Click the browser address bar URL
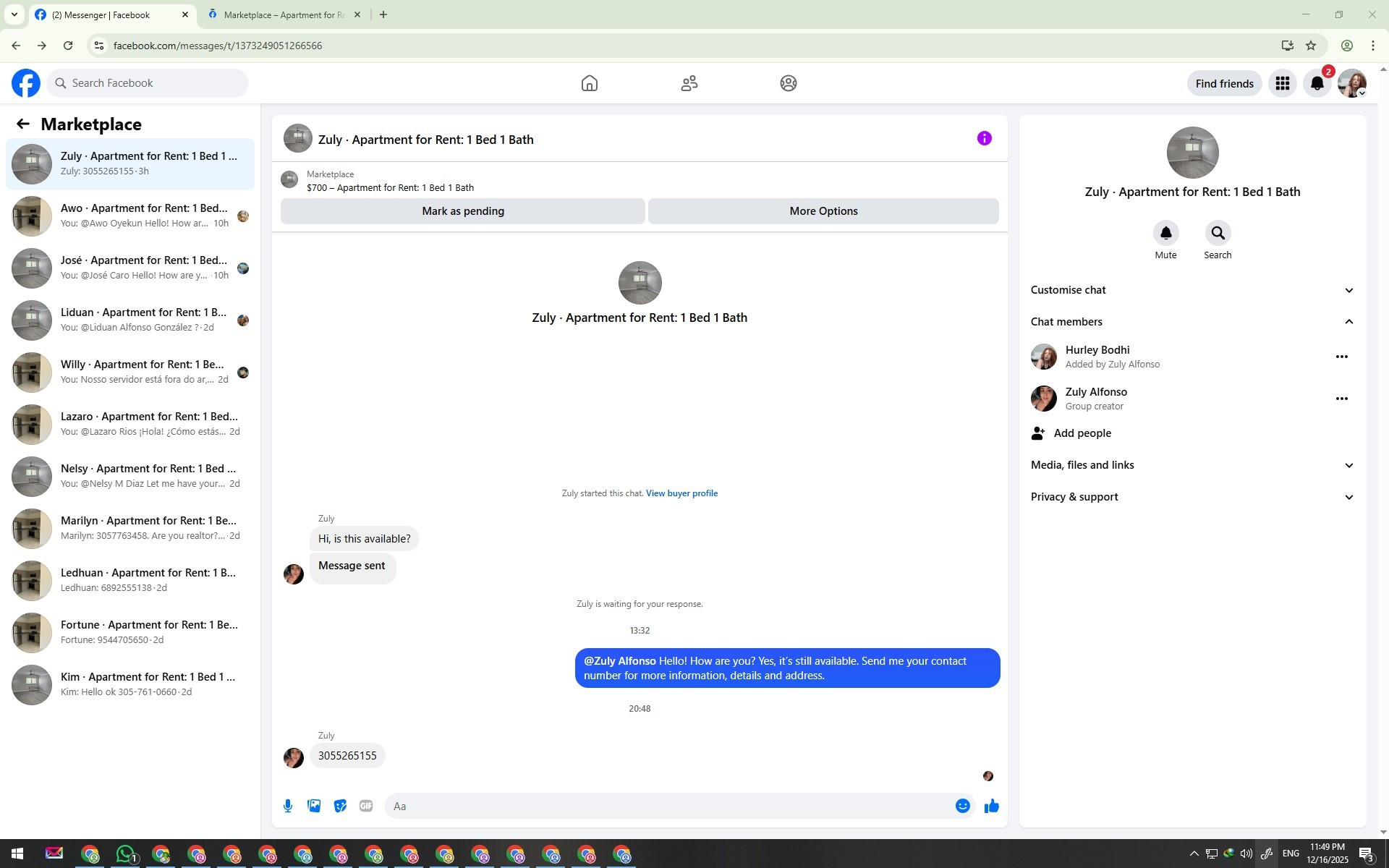 click(218, 46)
